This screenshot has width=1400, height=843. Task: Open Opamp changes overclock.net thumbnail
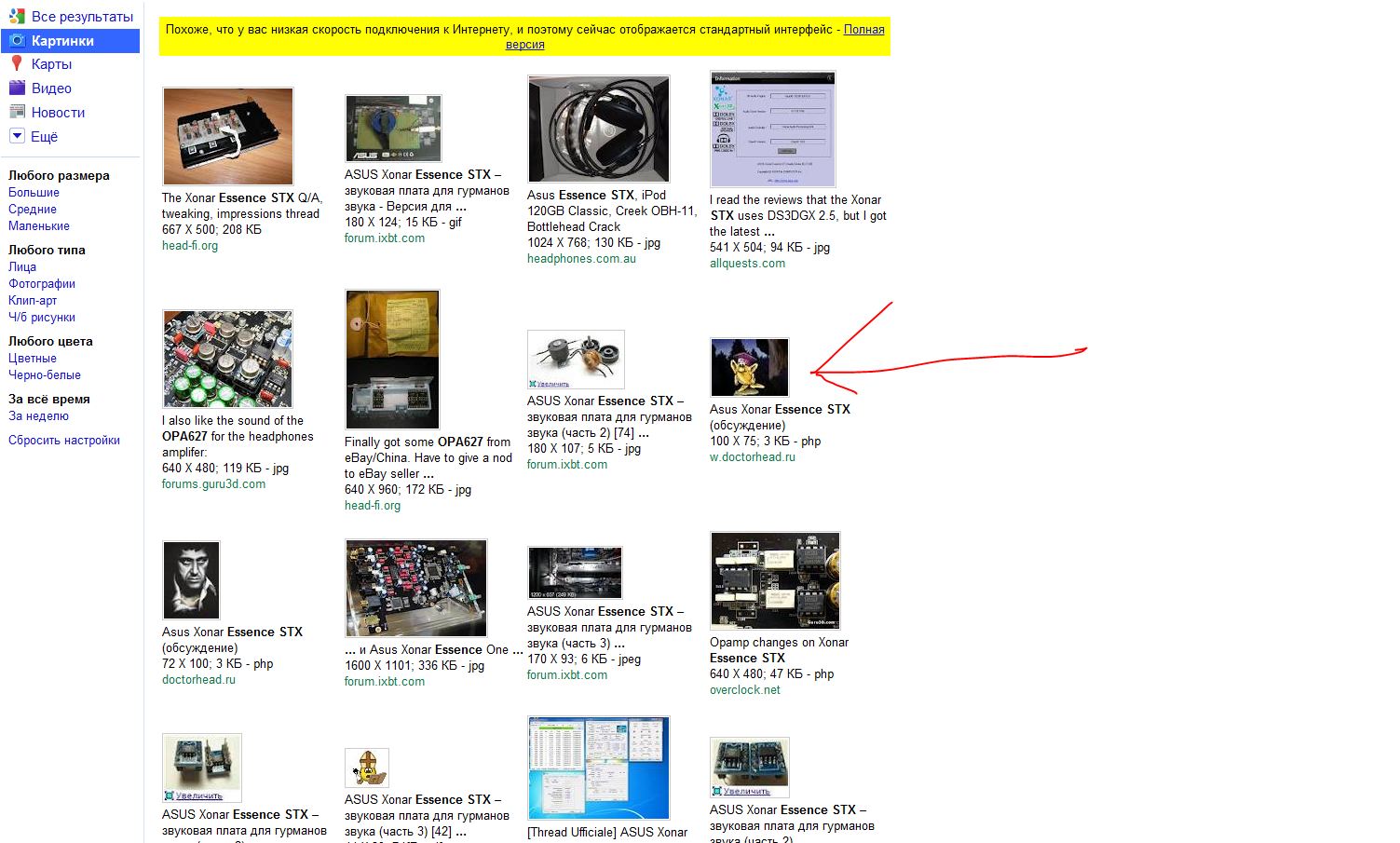click(x=775, y=580)
